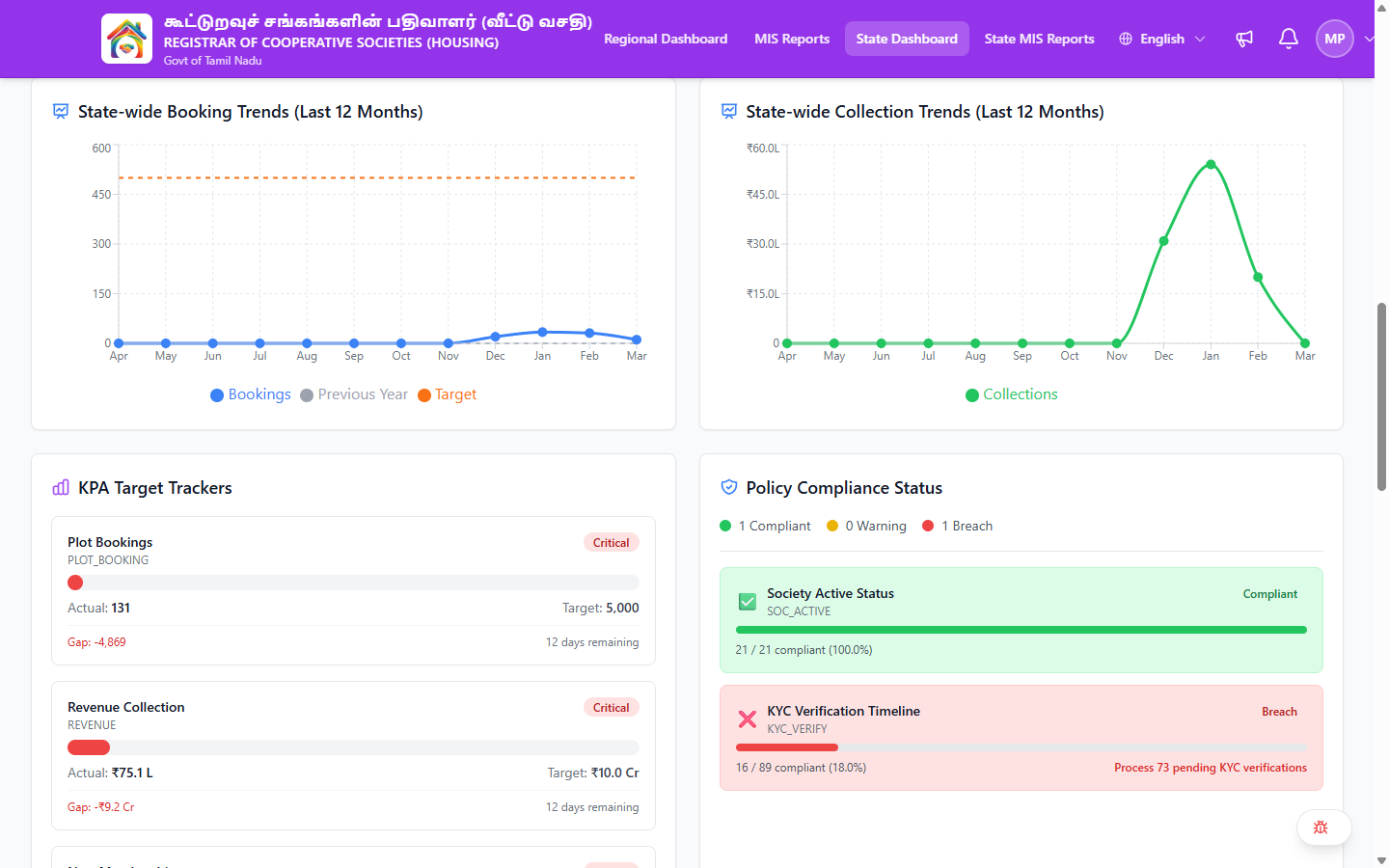Switch to Regional Dashboard tab

[x=666, y=39]
